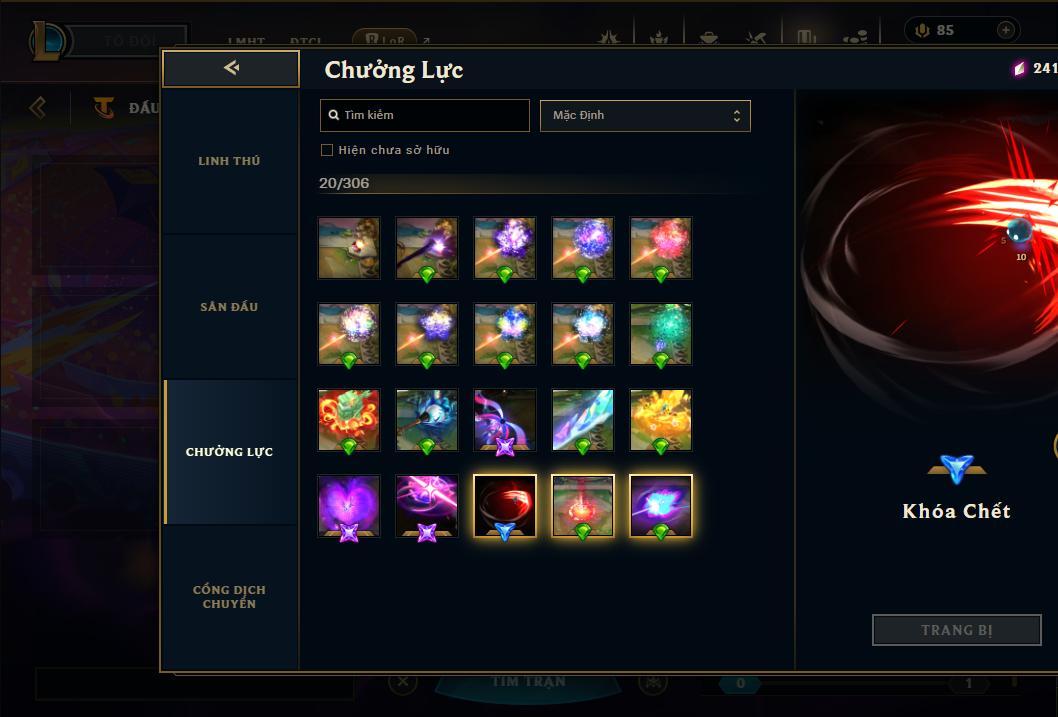Pick the green sparkle firework boom thumbnail
The image size is (1058, 717).
pos(661,334)
